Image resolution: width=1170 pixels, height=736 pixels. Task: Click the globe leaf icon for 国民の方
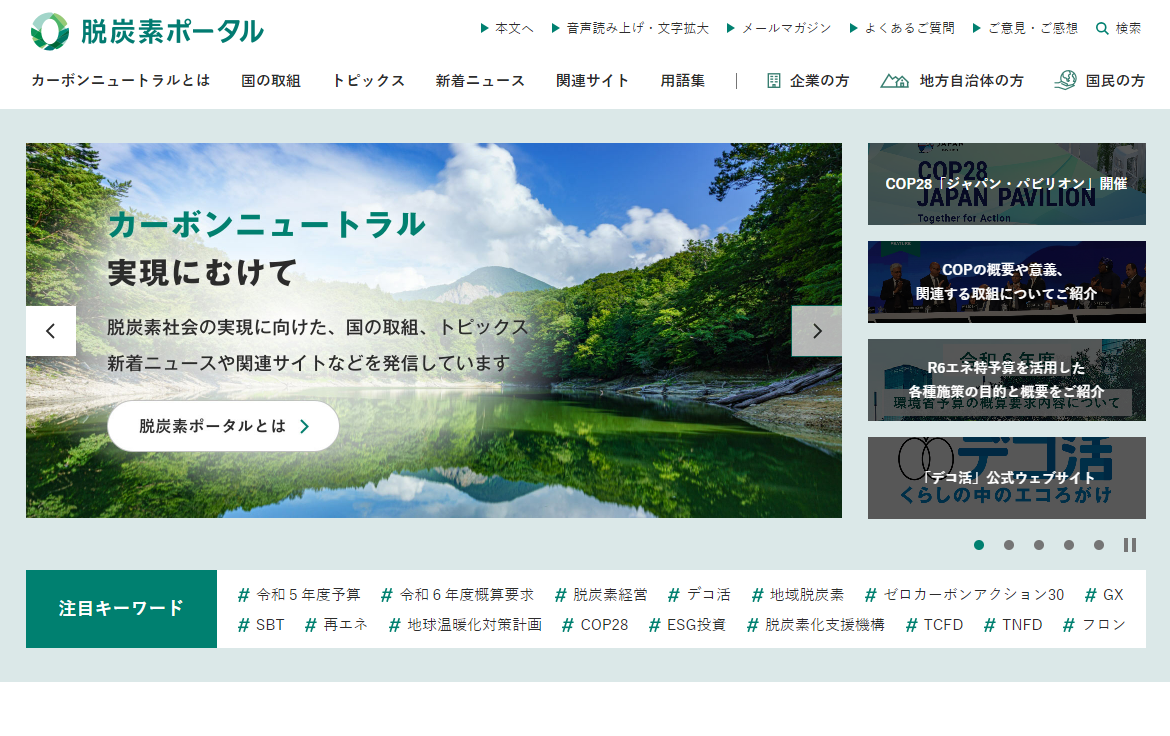1065,80
